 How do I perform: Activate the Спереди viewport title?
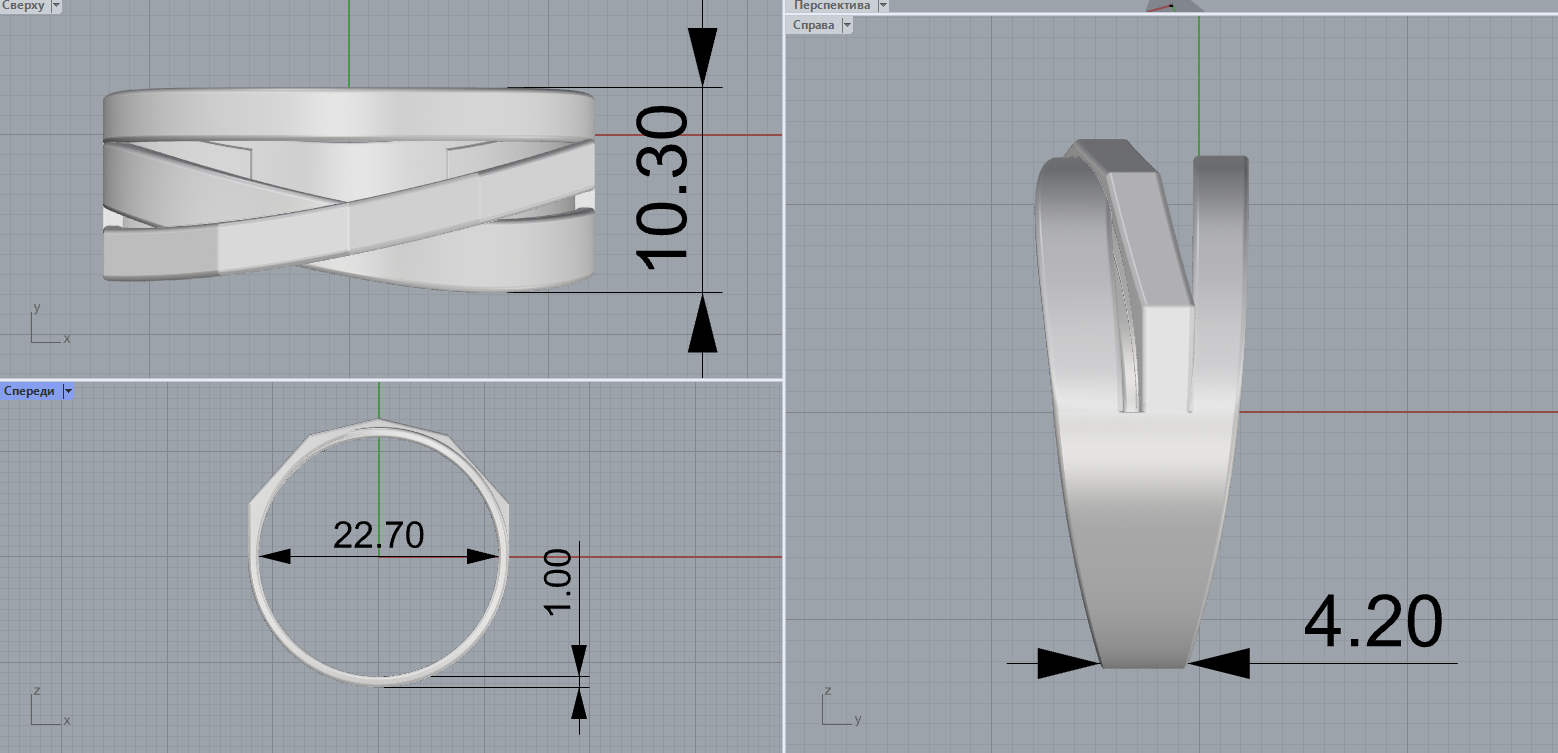pos(30,391)
